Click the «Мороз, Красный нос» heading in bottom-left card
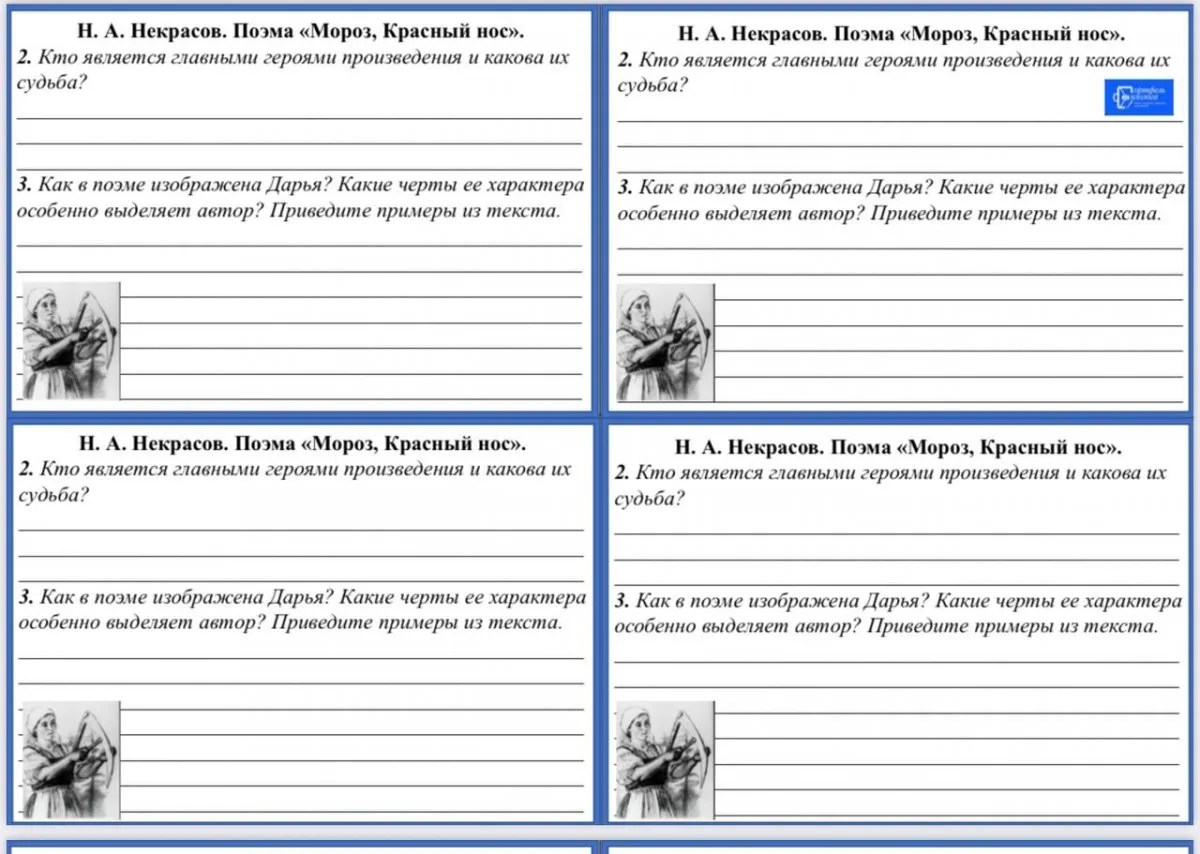This screenshot has width=1200, height=854. pos(301,443)
